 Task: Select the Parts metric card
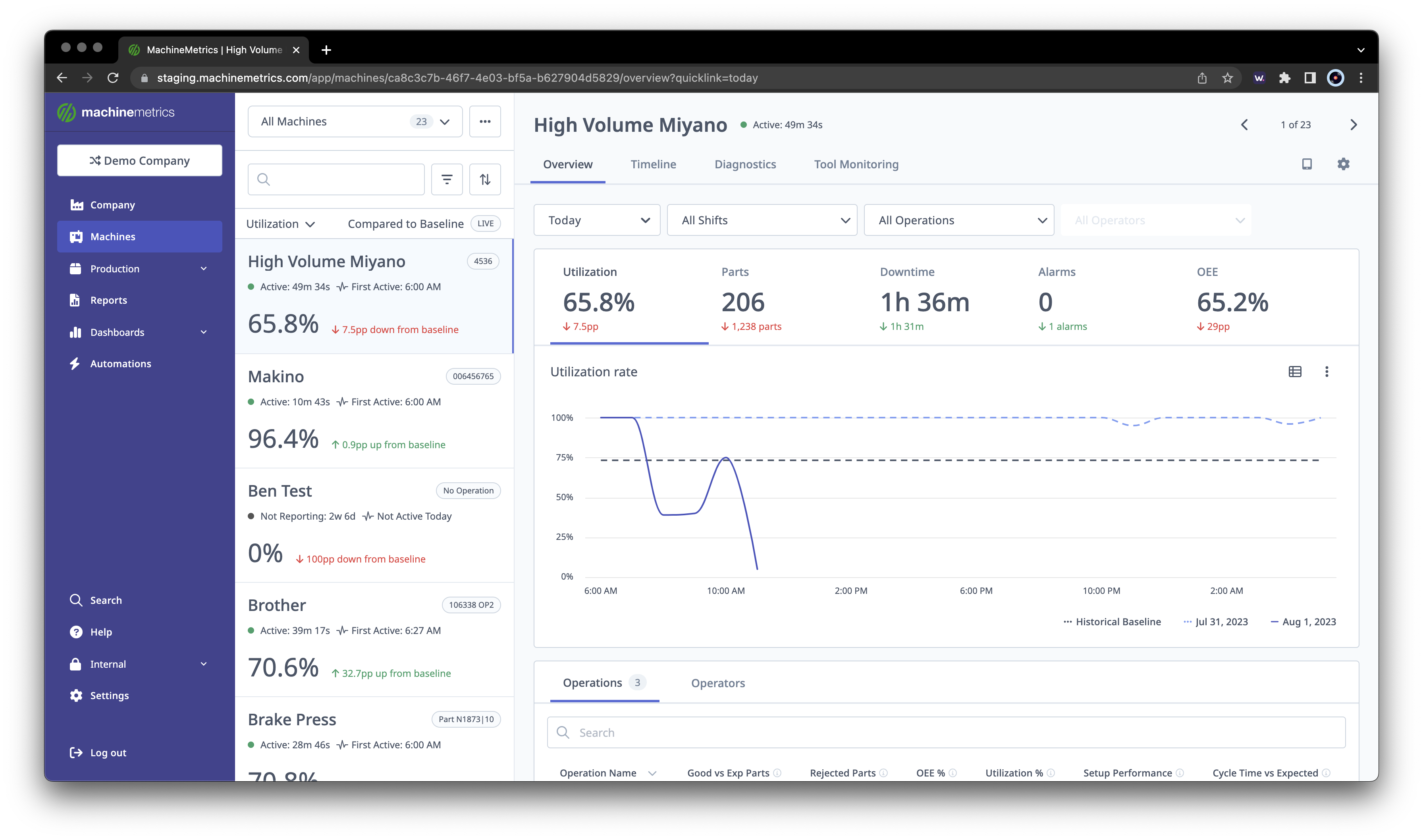(787, 299)
